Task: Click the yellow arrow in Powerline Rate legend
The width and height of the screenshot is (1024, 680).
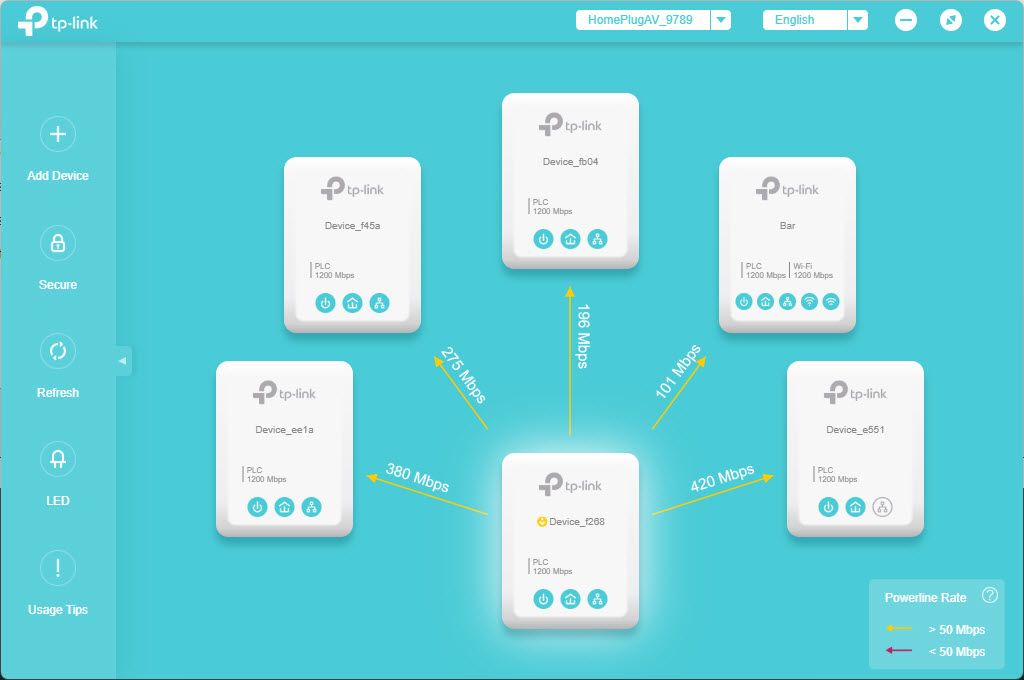Action: [x=899, y=629]
